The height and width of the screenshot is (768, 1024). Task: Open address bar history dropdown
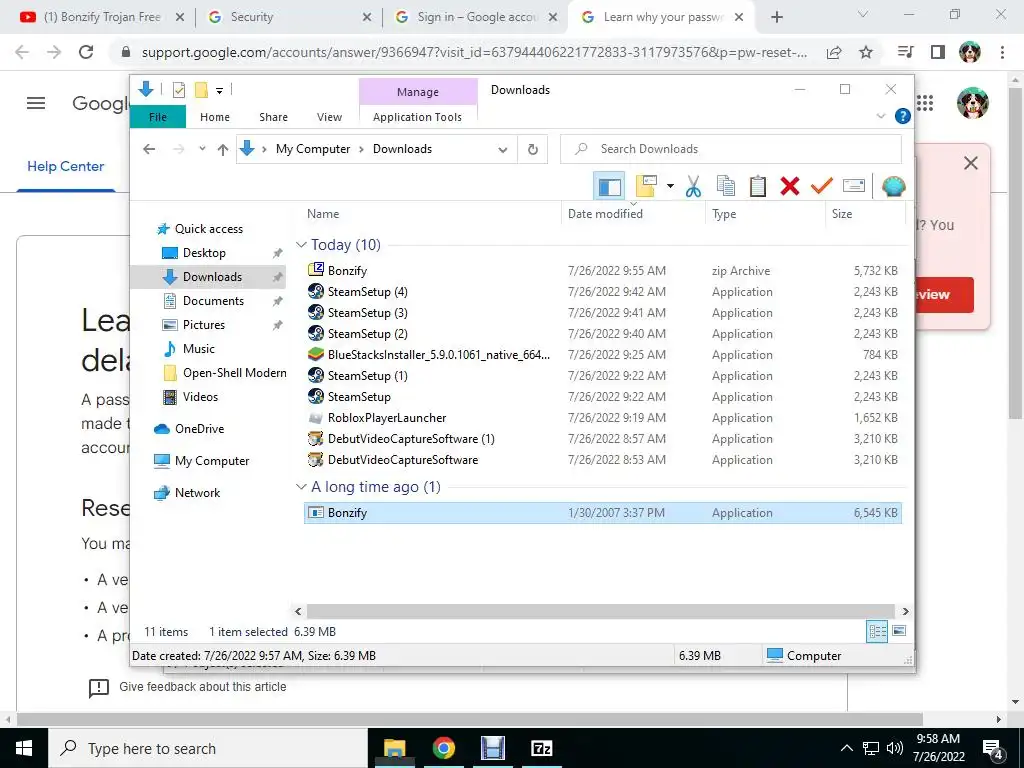pos(503,150)
